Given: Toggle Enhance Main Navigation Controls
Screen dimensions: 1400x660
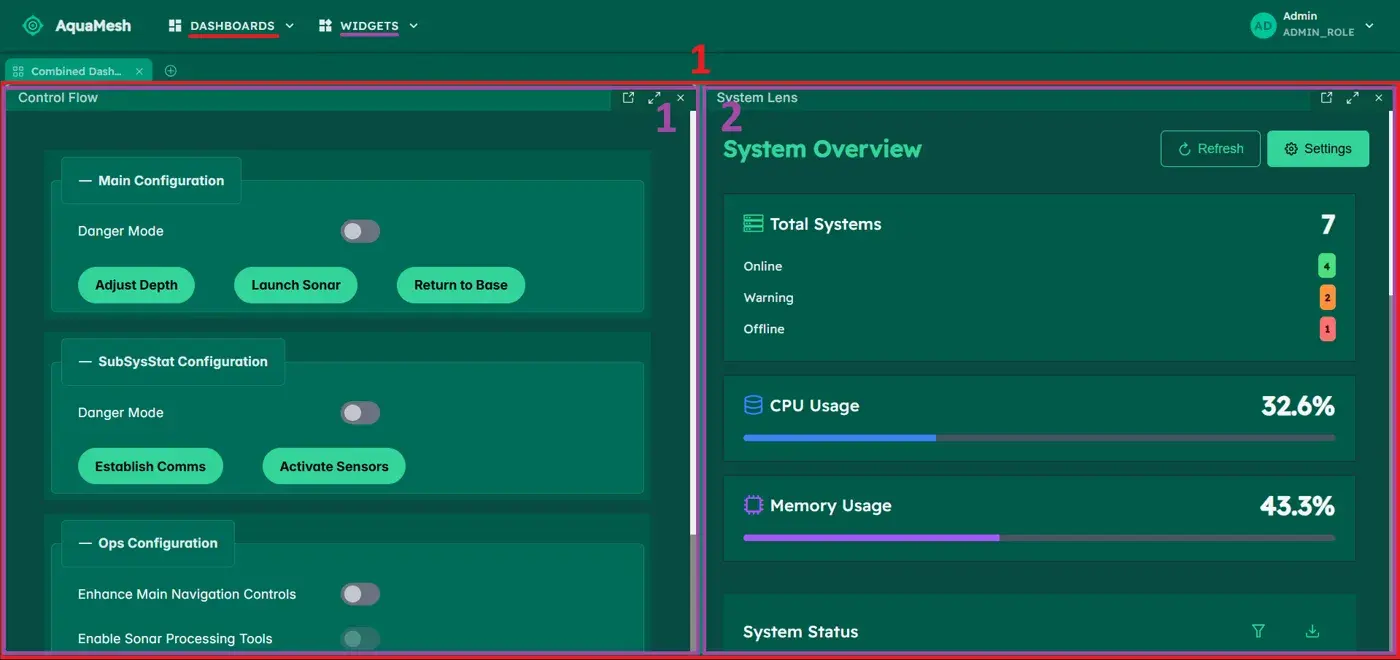Looking at the screenshot, I should click(x=360, y=594).
